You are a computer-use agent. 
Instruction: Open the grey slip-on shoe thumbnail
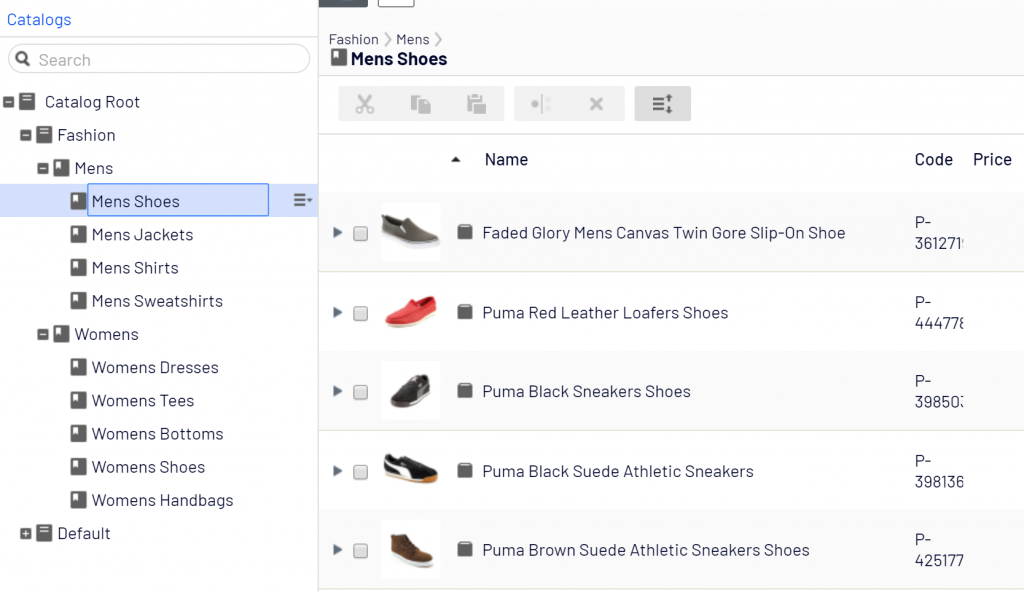coord(411,231)
